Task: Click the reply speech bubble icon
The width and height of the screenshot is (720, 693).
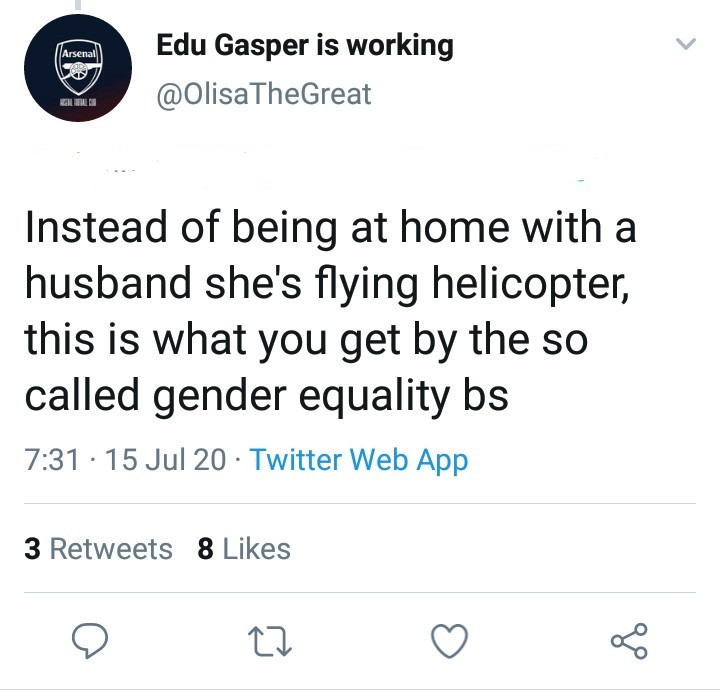Action: [91, 640]
